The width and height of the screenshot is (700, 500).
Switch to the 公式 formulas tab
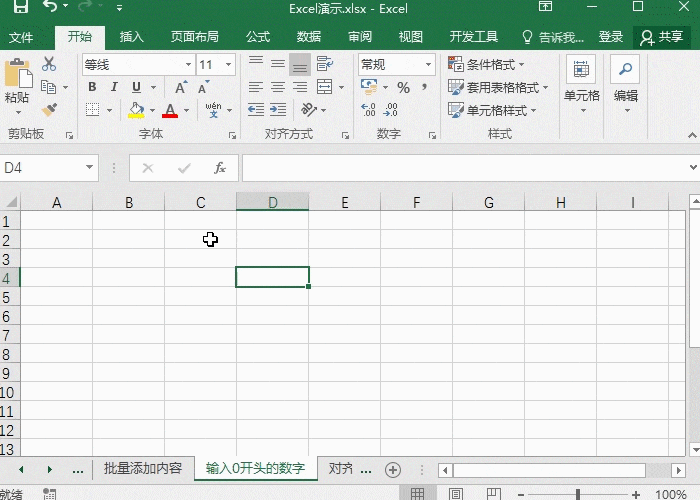(x=258, y=37)
